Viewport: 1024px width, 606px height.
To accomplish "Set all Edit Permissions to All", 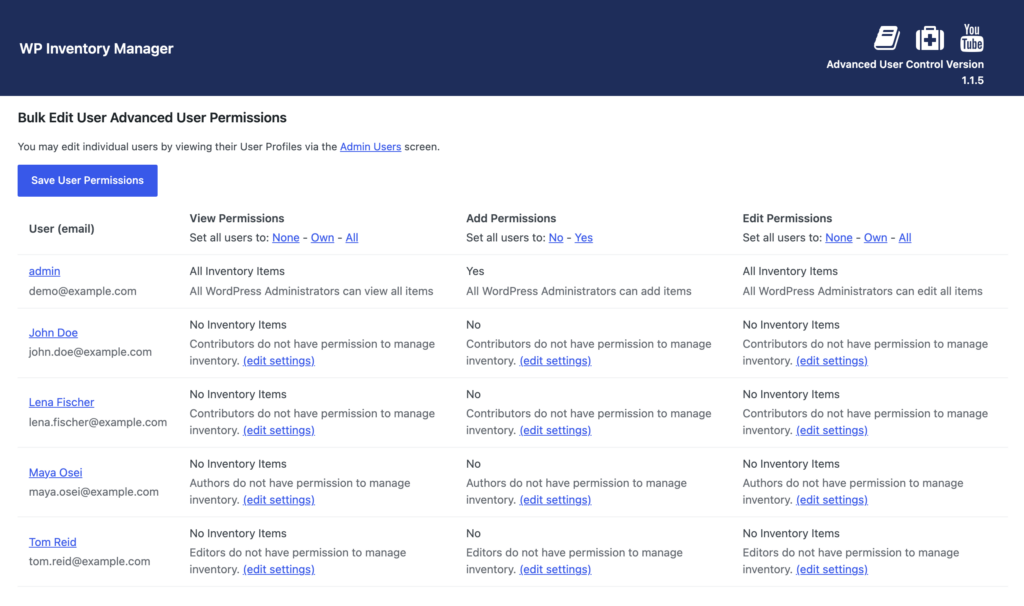I will (x=904, y=238).
